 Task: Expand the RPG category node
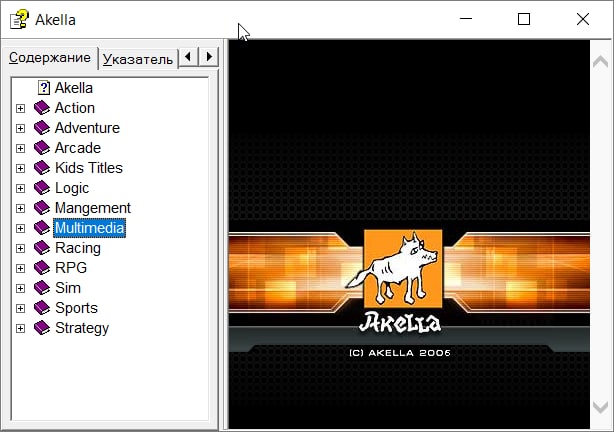click(20, 268)
